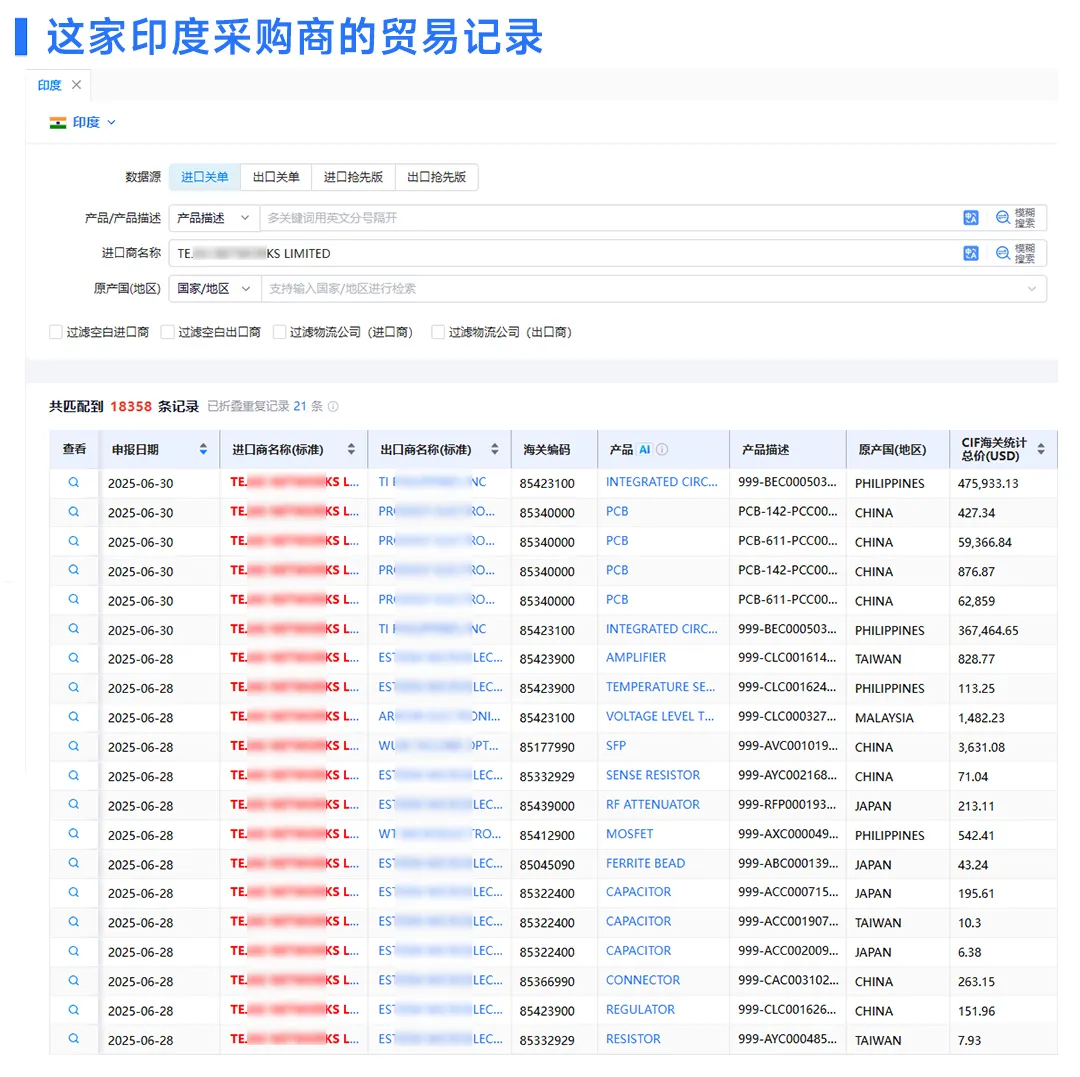This screenshot has height=1077, width=1080.
Task: Click the 18358 matched records count
Action: (x=131, y=406)
